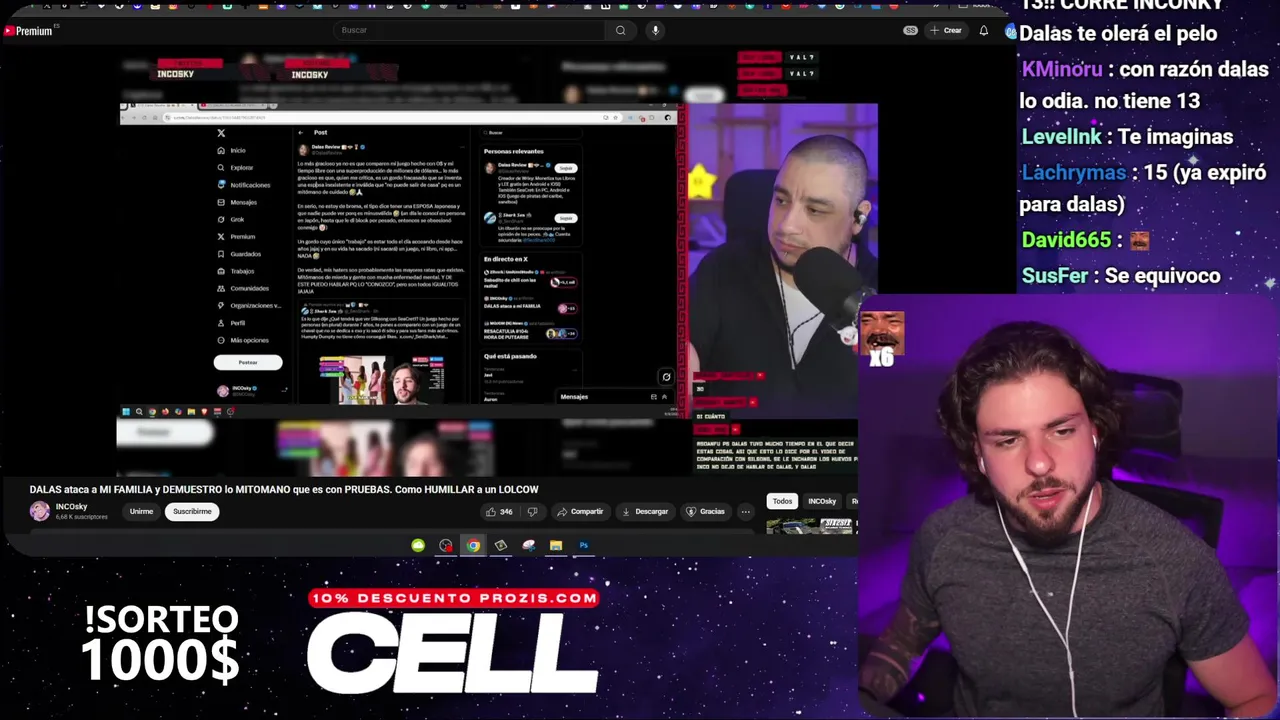Expand Más opciones in the X sidebar
Image resolution: width=1280 pixels, height=720 pixels.
[x=243, y=340]
